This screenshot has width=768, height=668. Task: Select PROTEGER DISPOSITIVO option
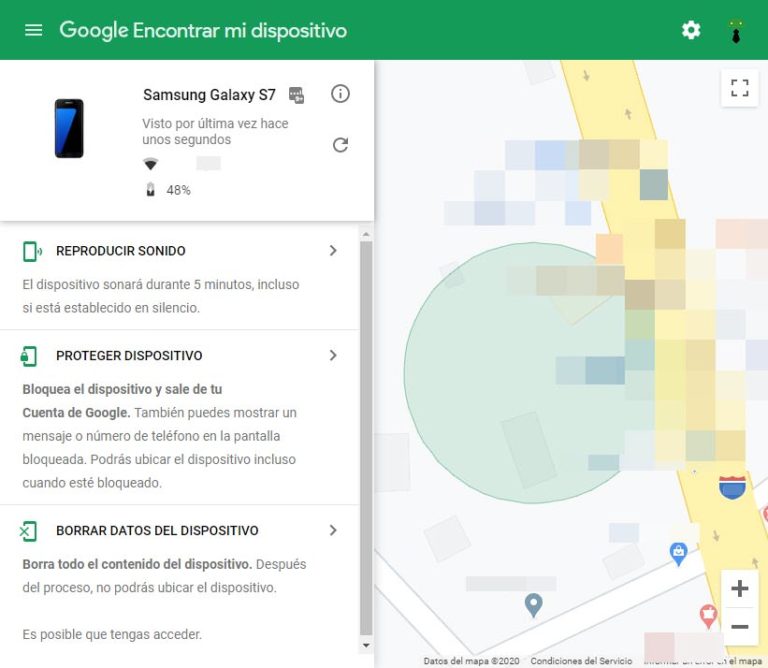[129, 356]
